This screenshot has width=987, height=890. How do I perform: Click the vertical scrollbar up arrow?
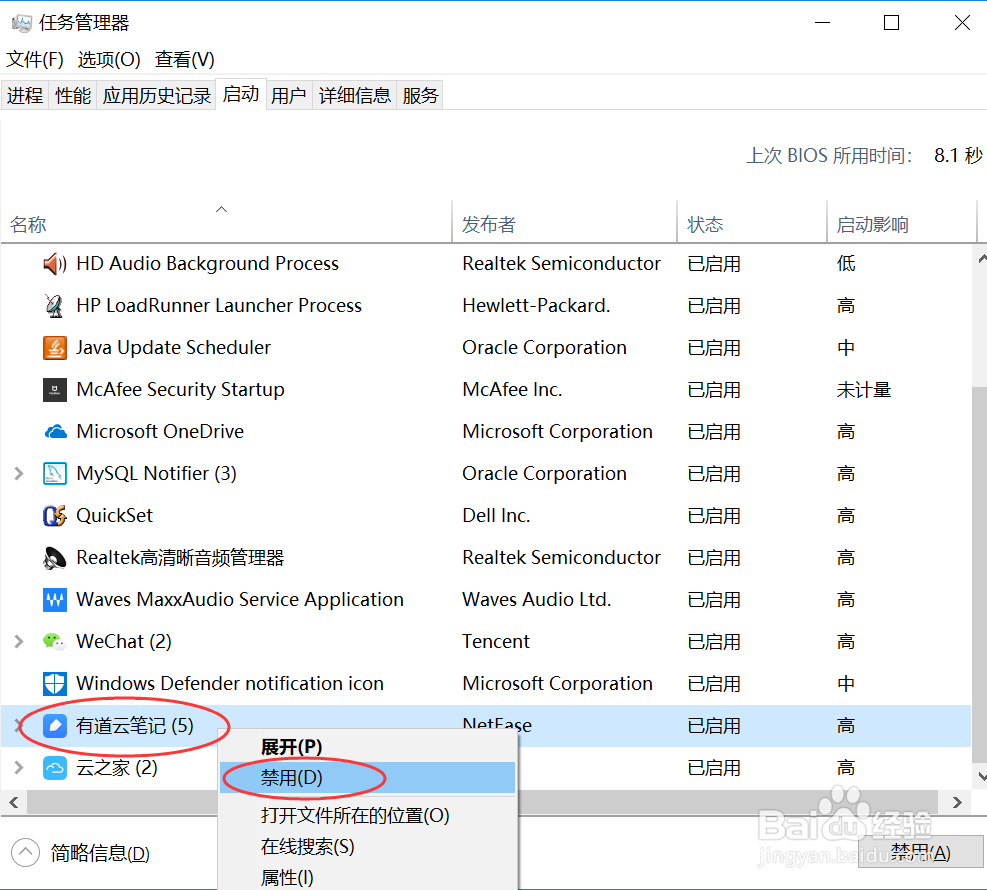981,259
